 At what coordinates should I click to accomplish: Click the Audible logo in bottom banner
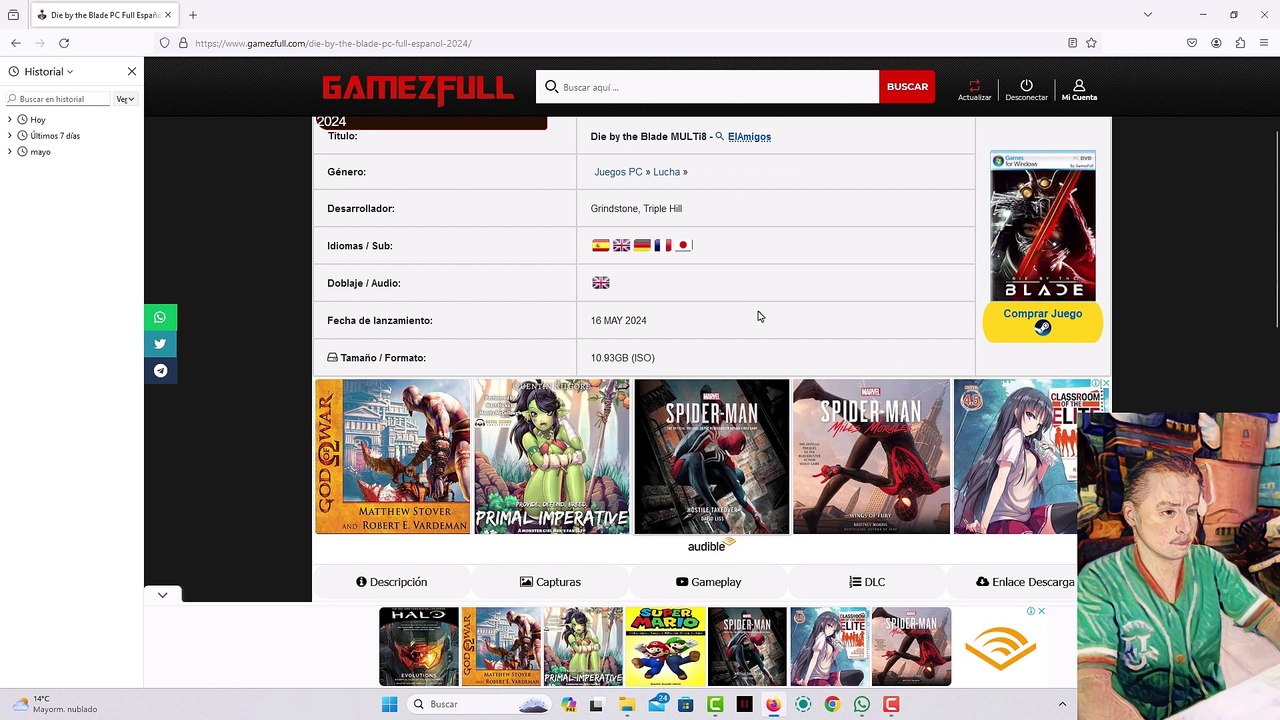(1000, 647)
